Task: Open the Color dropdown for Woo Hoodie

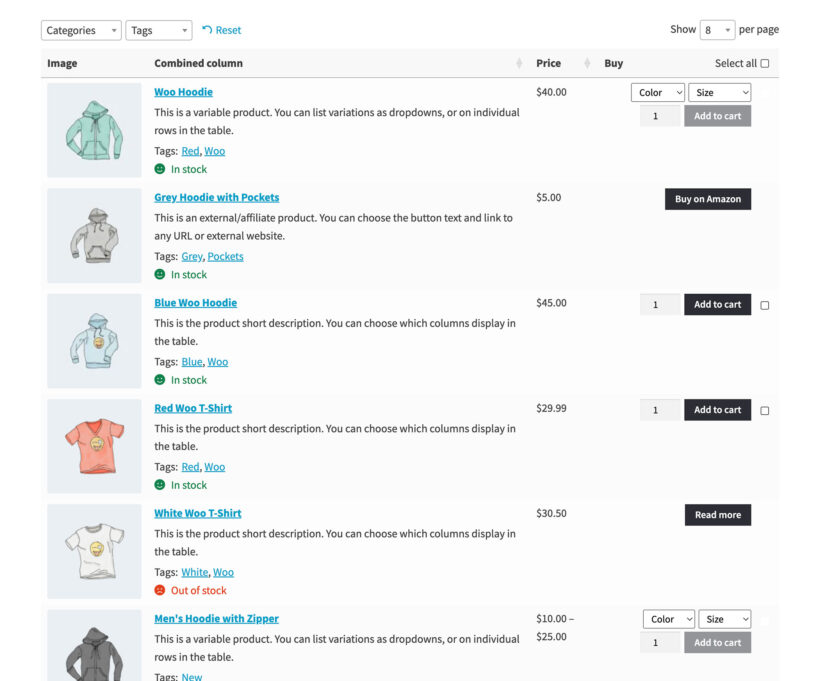Action: tap(657, 92)
